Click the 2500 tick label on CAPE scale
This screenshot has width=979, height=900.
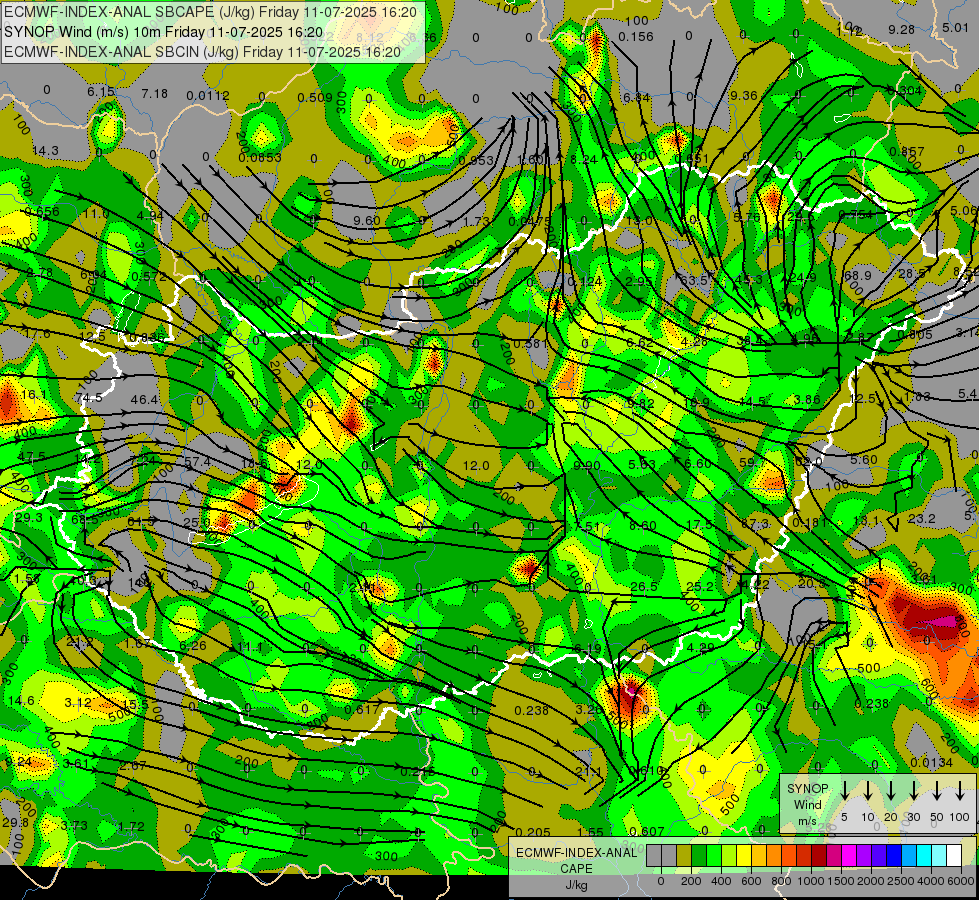coord(901,881)
